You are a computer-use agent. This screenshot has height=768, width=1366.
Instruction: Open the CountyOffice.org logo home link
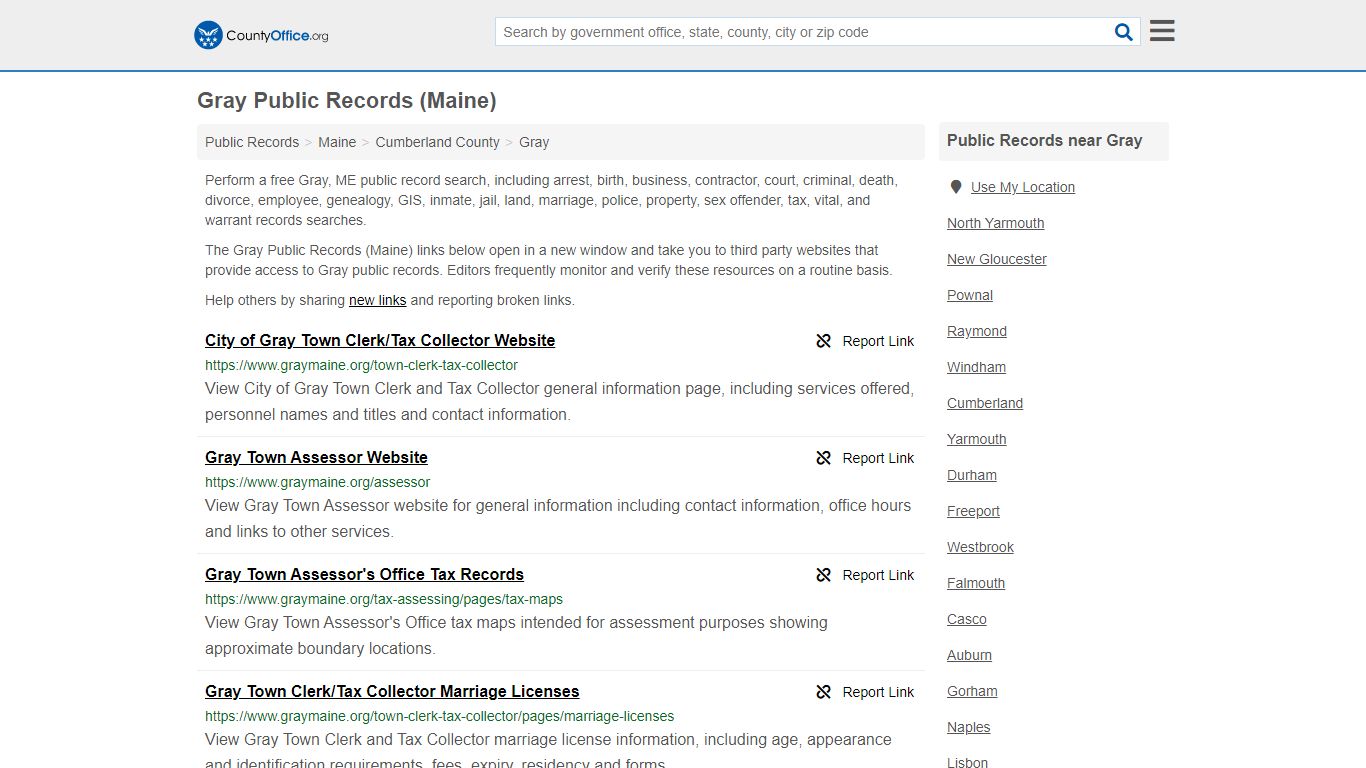[x=261, y=35]
